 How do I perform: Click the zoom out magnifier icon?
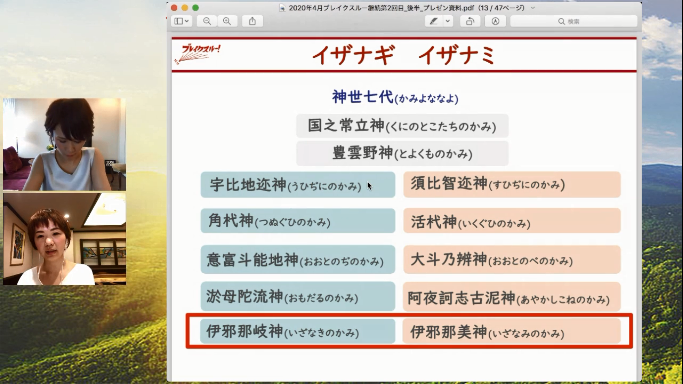click(x=207, y=21)
